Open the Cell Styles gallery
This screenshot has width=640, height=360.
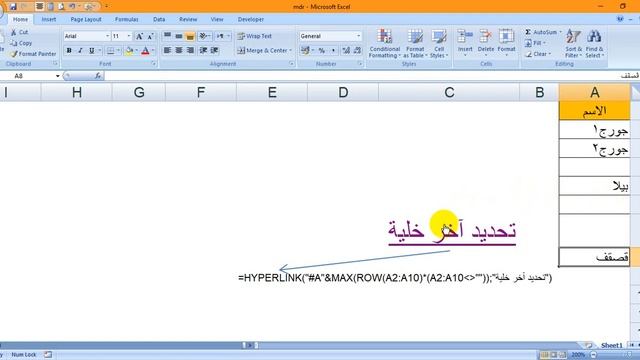pos(439,43)
